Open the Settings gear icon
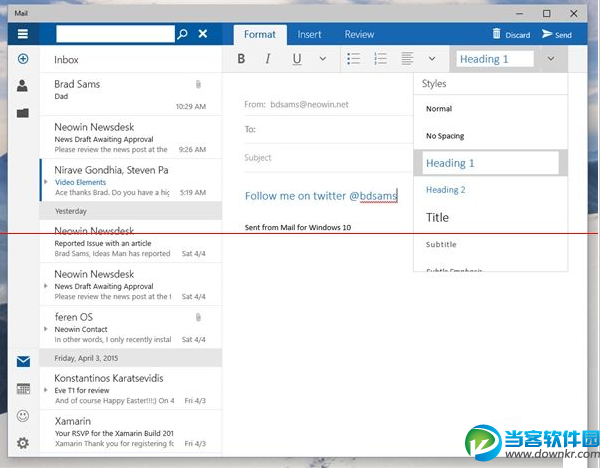 click(22, 443)
